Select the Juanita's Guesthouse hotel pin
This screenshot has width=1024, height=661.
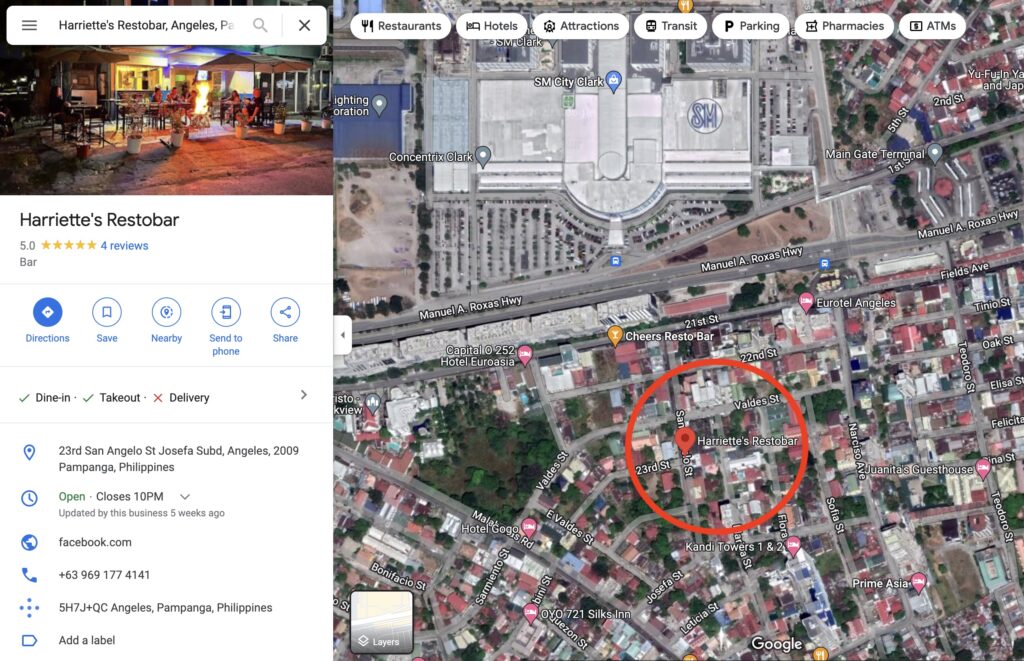tap(983, 468)
